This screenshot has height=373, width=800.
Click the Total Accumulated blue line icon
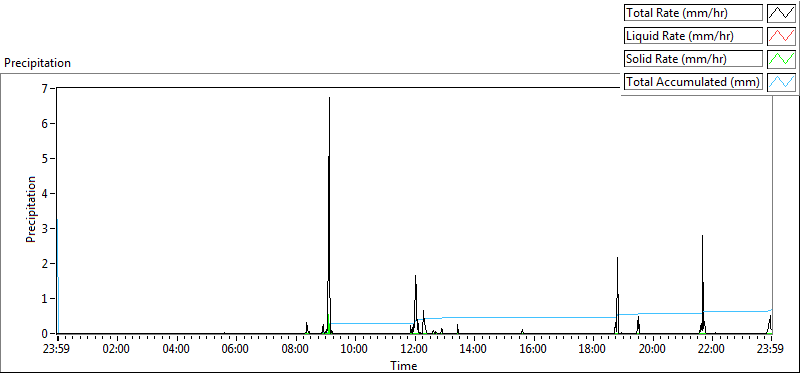[x=781, y=82]
